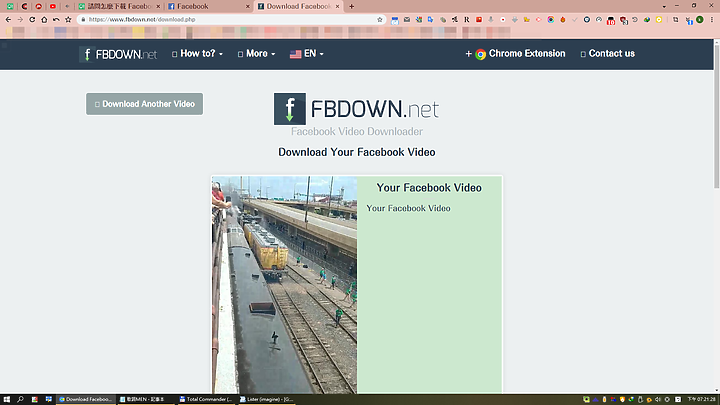Image resolution: width=720 pixels, height=405 pixels.
Task: Open the pinned green tab icon
Action: pyautogui.click(x=10, y=6)
